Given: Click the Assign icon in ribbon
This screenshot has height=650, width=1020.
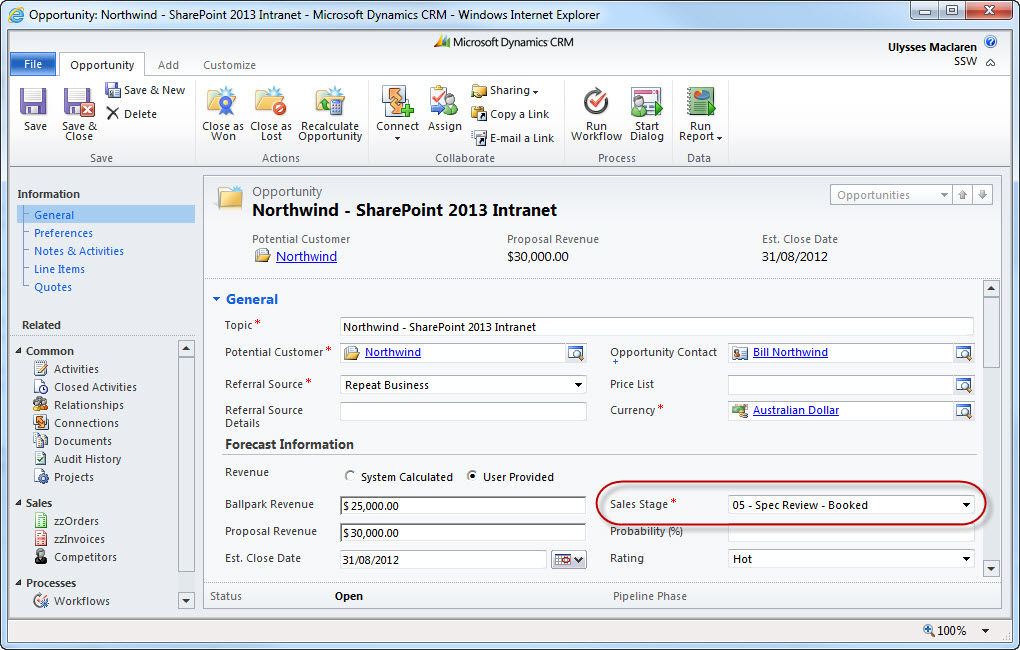Looking at the screenshot, I should click(x=444, y=103).
